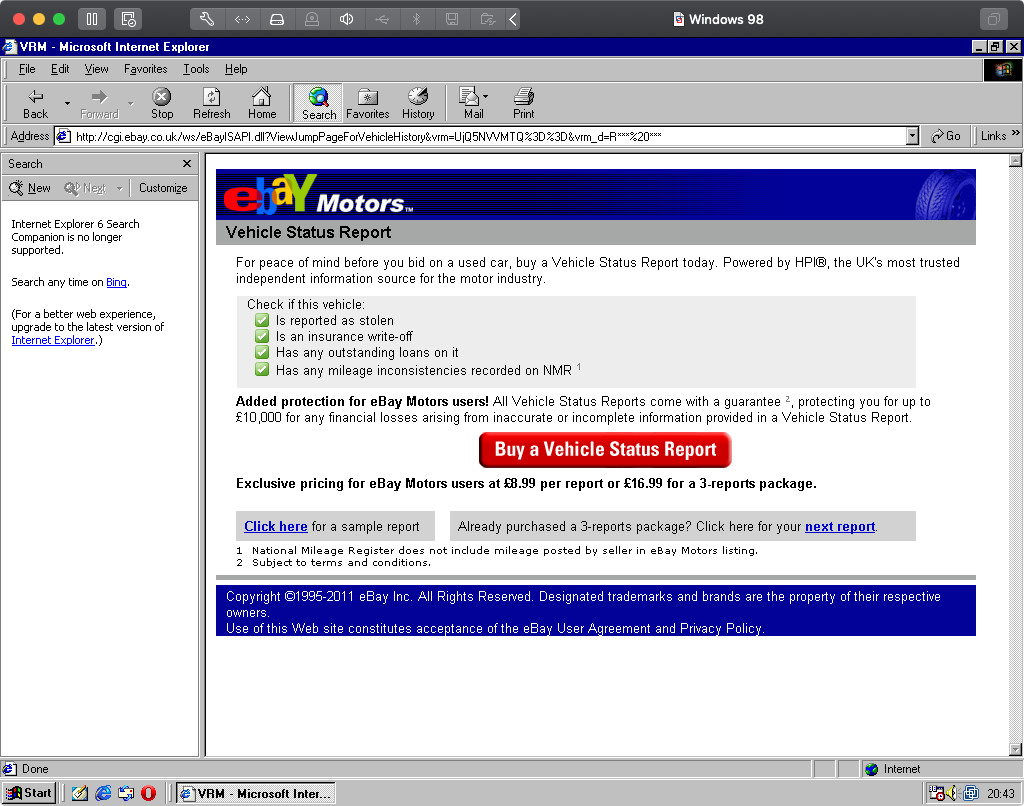
Task: Click the shared folder icon in VM toolbar
Action: click(x=487, y=19)
